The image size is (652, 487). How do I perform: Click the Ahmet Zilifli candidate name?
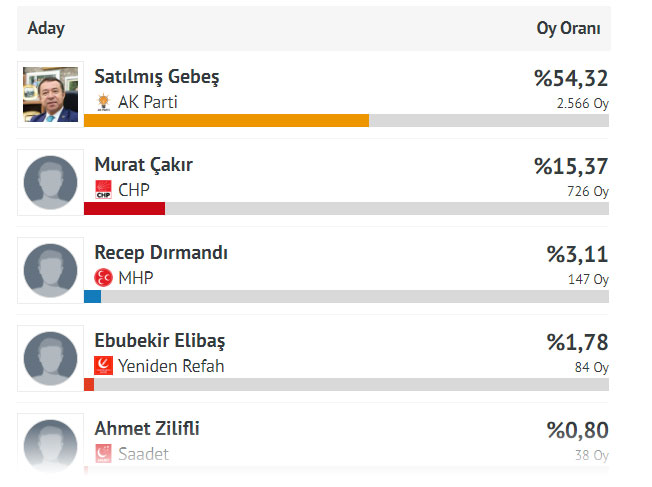[147, 429]
